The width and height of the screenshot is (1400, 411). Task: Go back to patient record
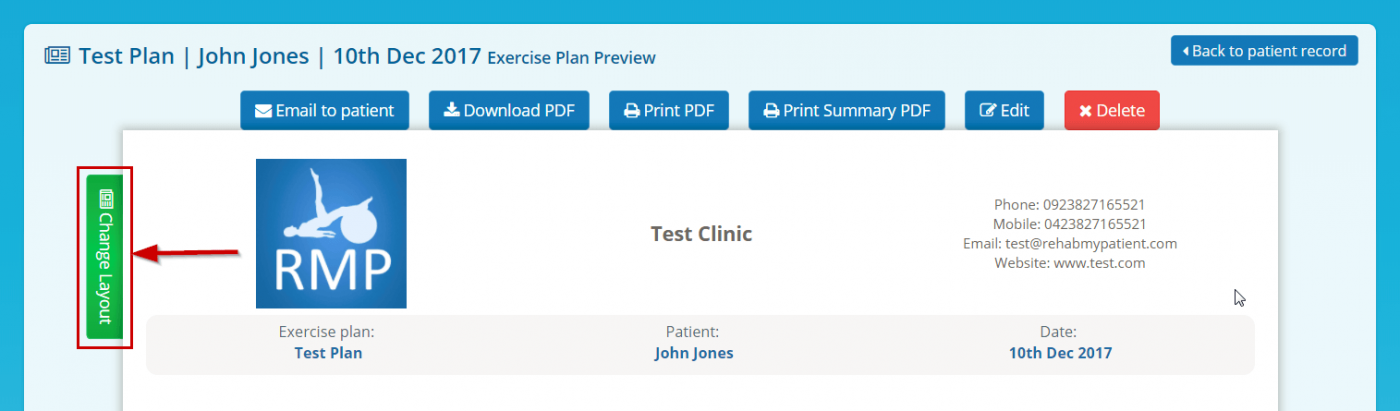click(1264, 51)
